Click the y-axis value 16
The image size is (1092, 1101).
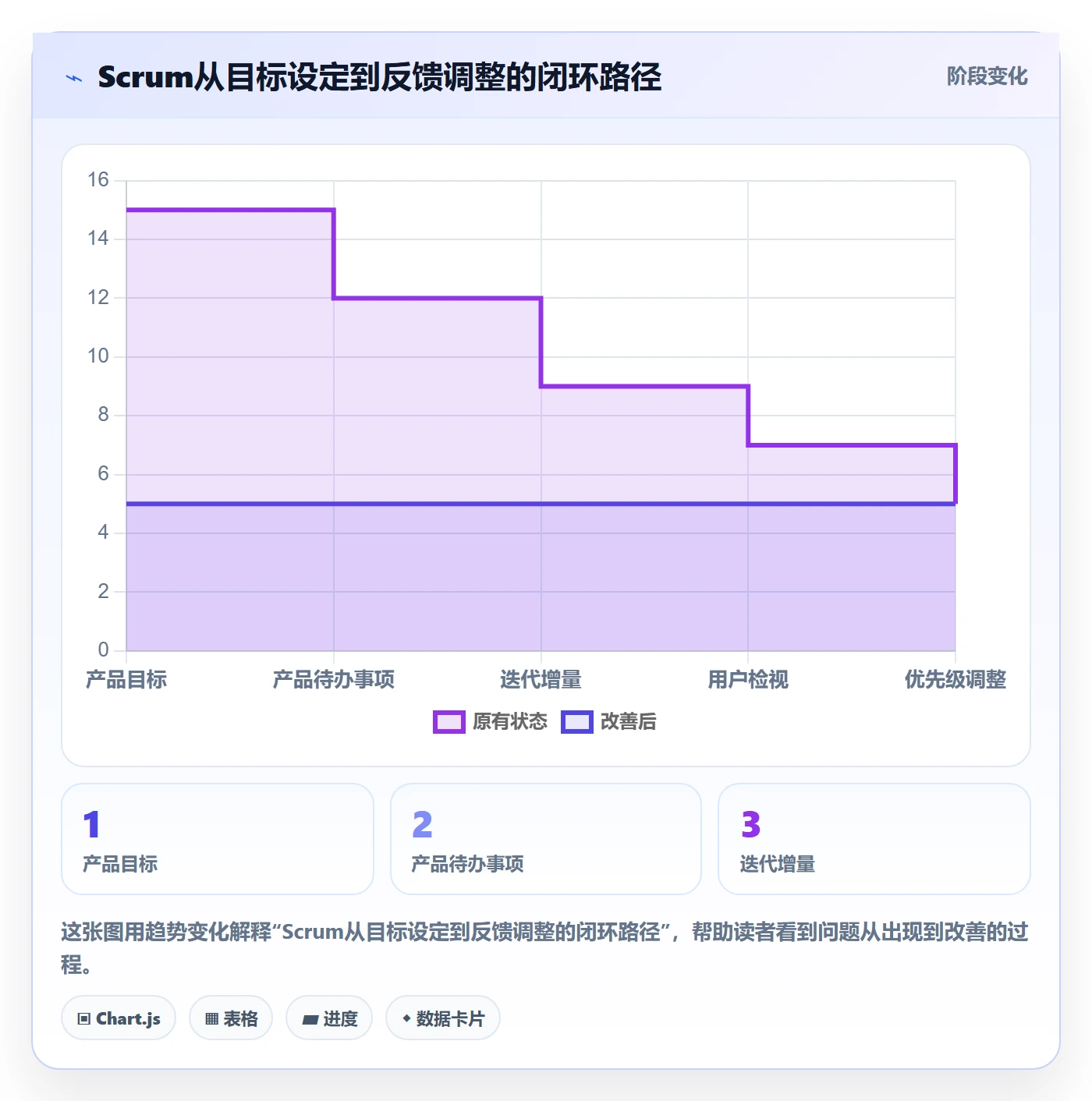pos(98,180)
